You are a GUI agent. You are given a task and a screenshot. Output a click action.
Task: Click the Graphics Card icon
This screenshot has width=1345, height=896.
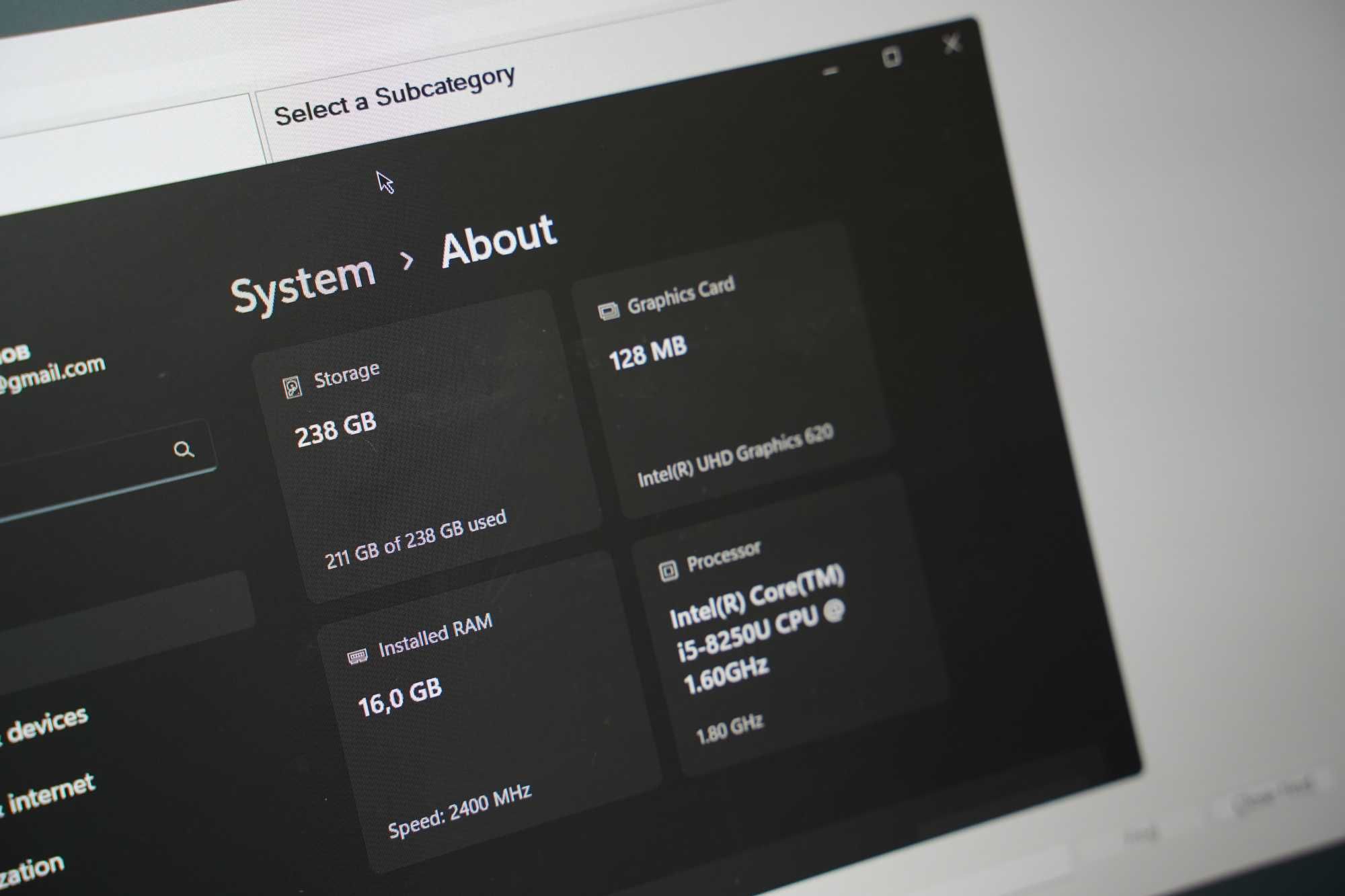608,310
